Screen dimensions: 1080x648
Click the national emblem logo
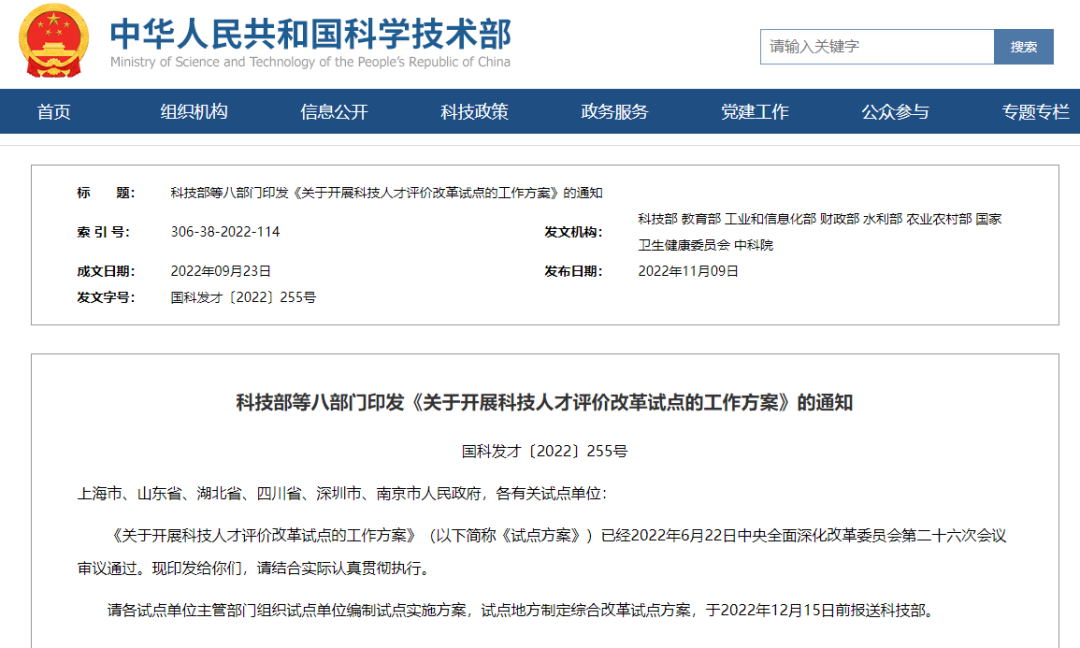pyautogui.click(x=54, y=42)
